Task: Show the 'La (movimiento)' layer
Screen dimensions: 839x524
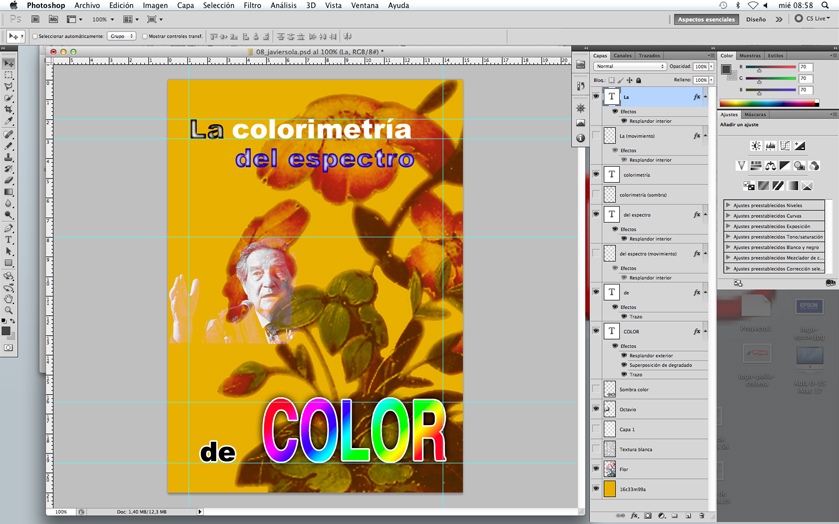Action: [596, 135]
